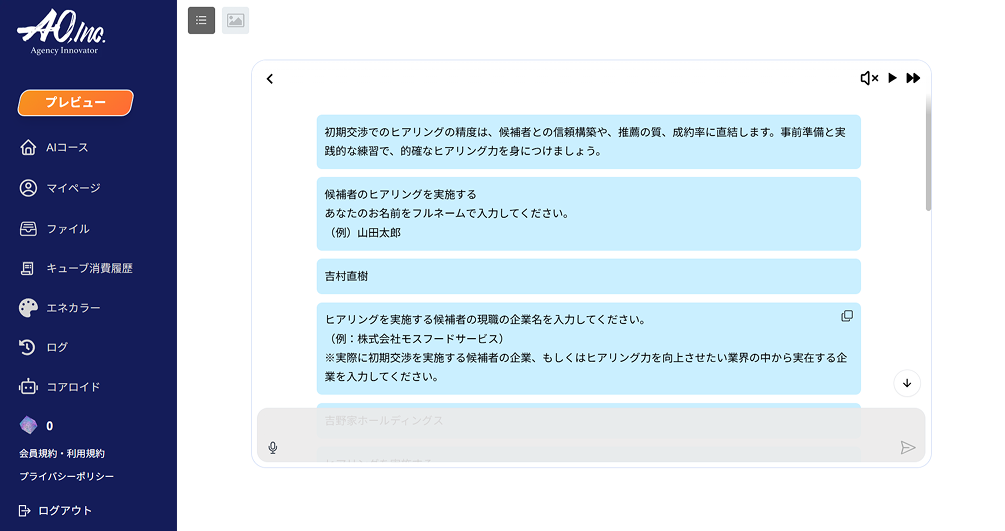Open ファイル section
This screenshot has width=1005, height=531.
pos(67,229)
